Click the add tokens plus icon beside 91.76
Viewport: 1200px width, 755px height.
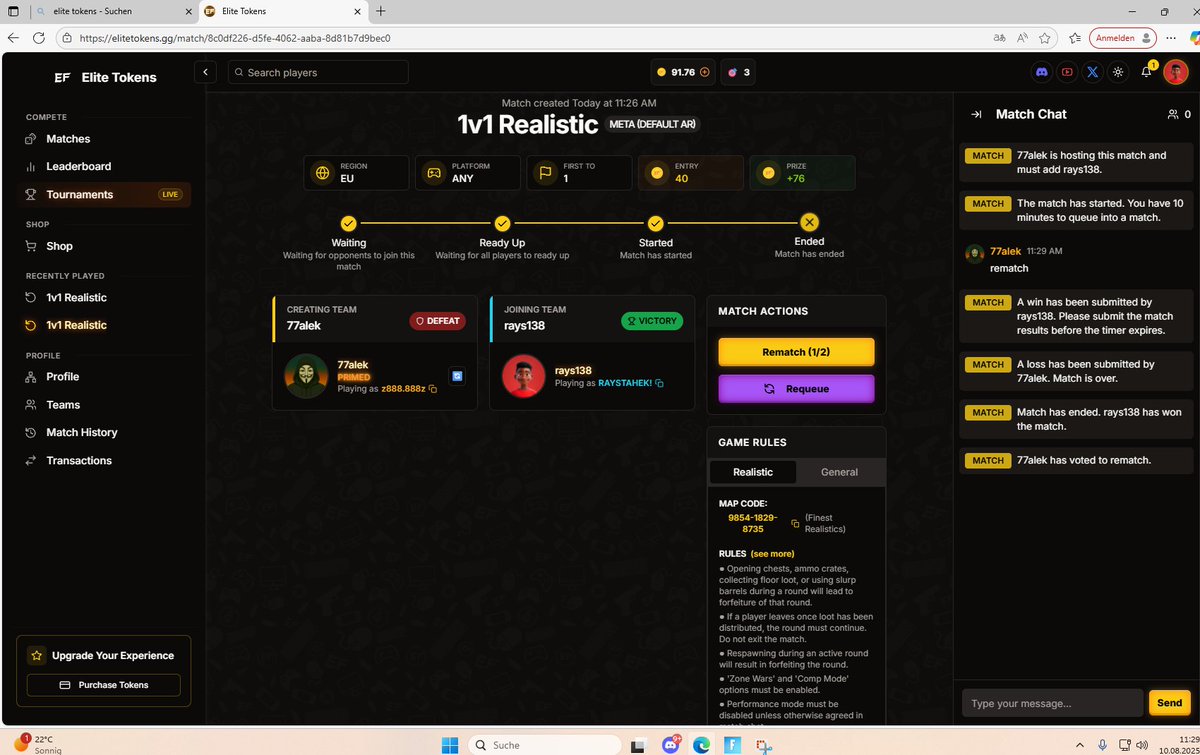pyautogui.click(x=705, y=72)
